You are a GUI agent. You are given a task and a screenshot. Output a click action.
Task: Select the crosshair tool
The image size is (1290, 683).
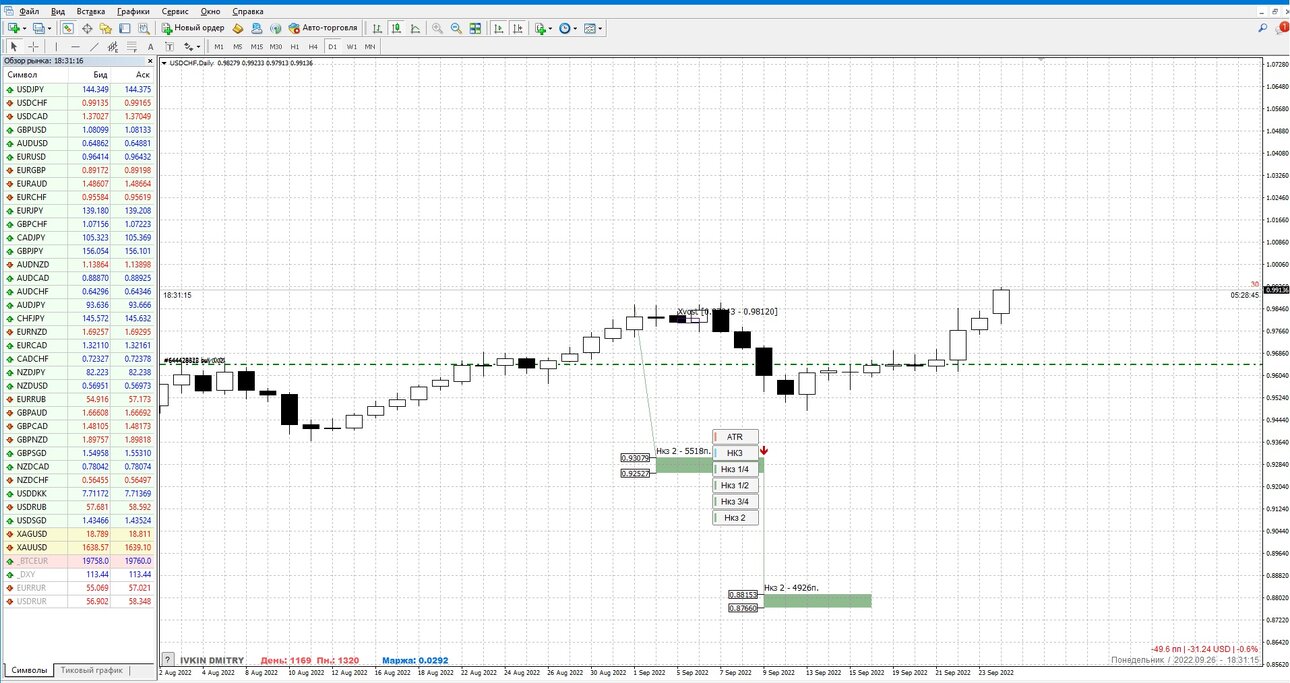[x=33, y=46]
